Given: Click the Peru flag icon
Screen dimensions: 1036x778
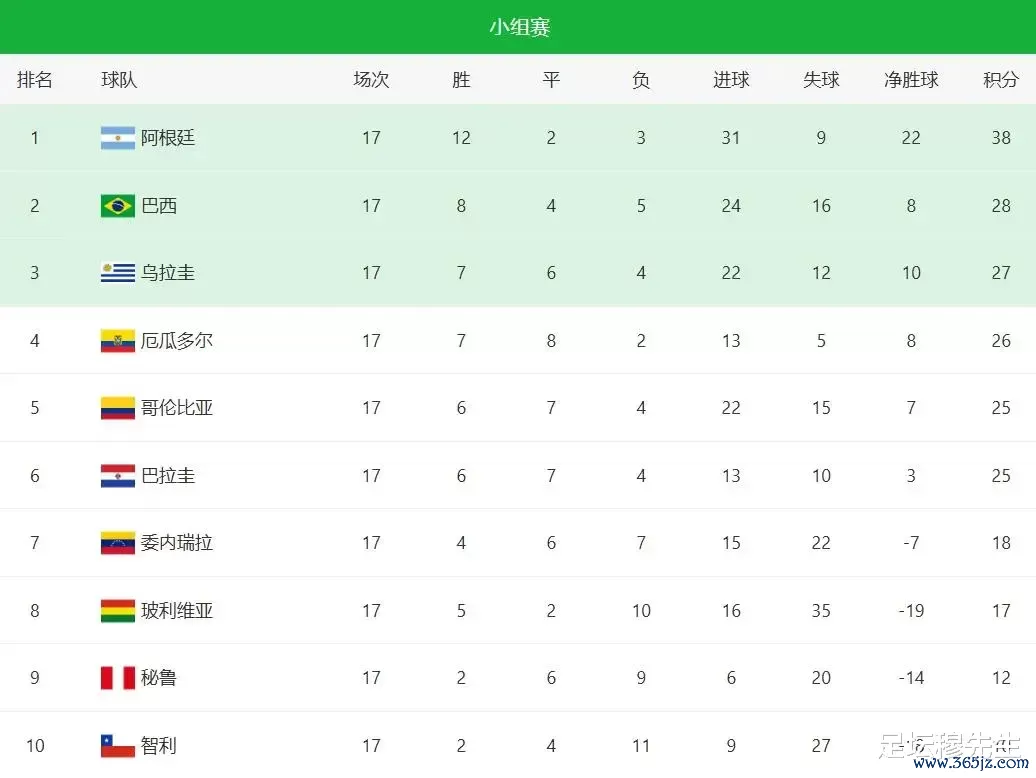Looking at the screenshot, I should 118,678.
